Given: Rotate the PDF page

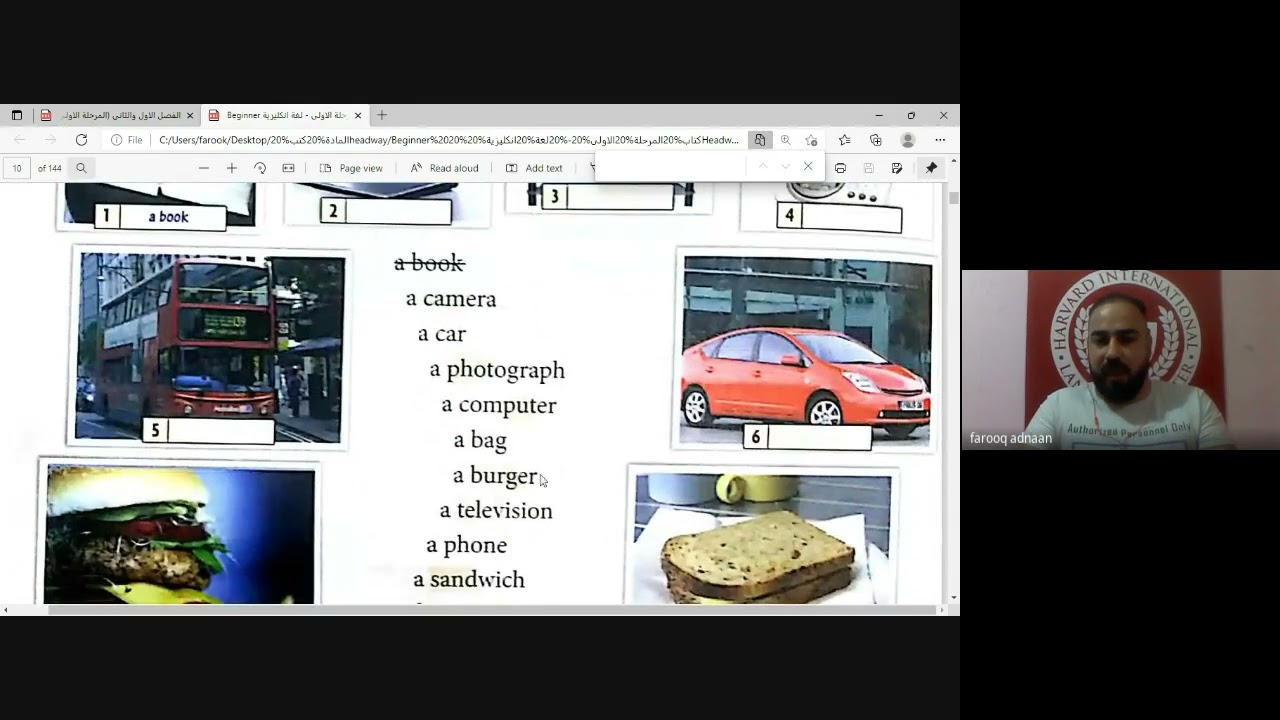Looking at the screenshot, I should click(260, 168).
